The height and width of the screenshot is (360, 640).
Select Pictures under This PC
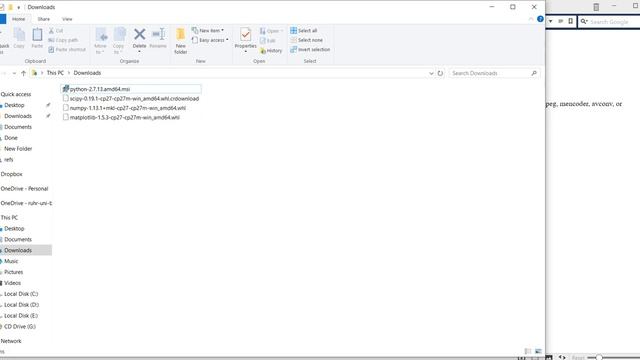pos(13,272)
